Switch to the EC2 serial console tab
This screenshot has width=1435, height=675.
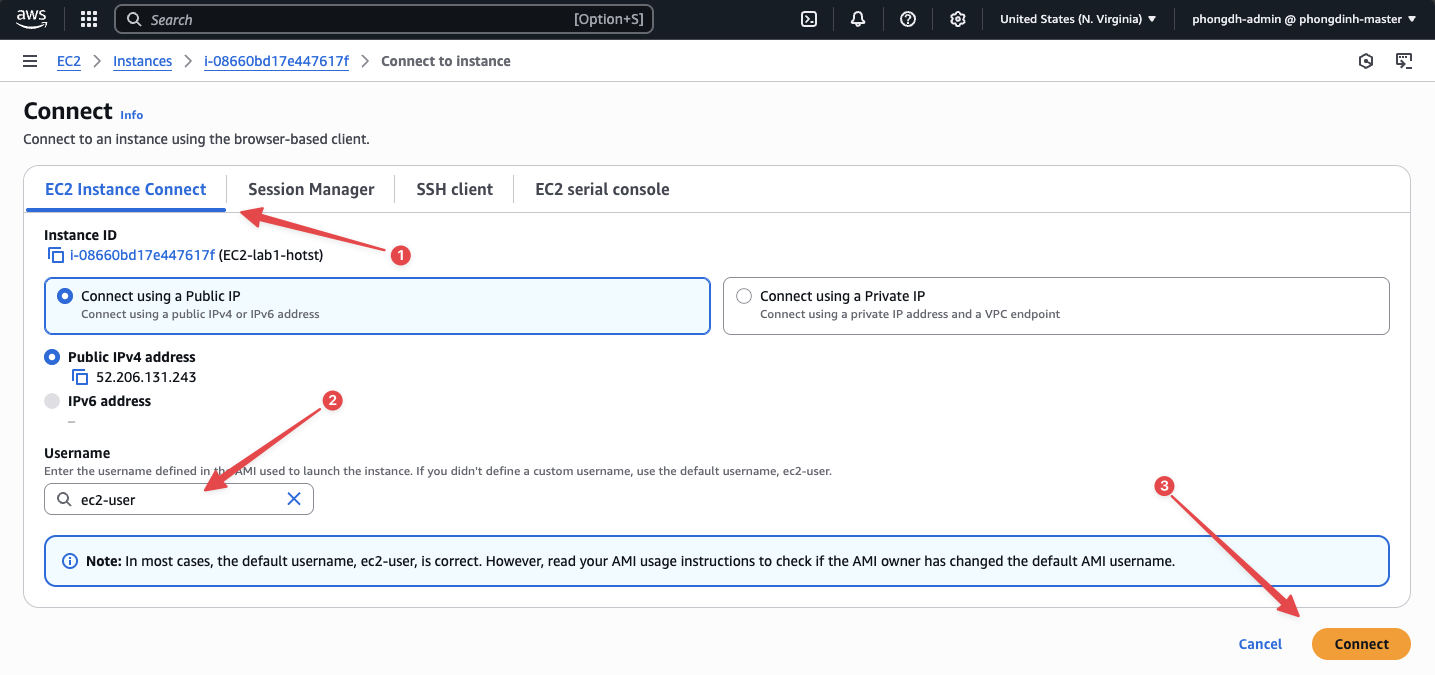(602, 189)
